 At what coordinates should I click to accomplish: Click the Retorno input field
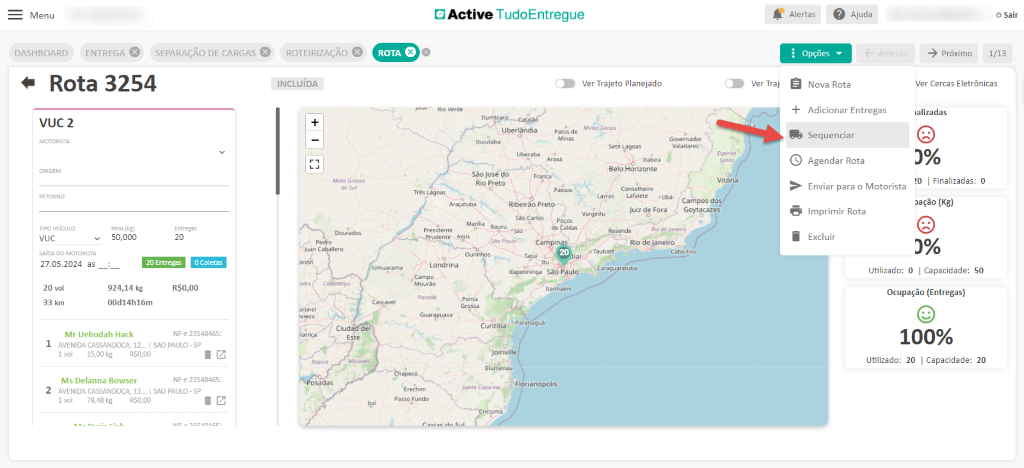[134, 206]
